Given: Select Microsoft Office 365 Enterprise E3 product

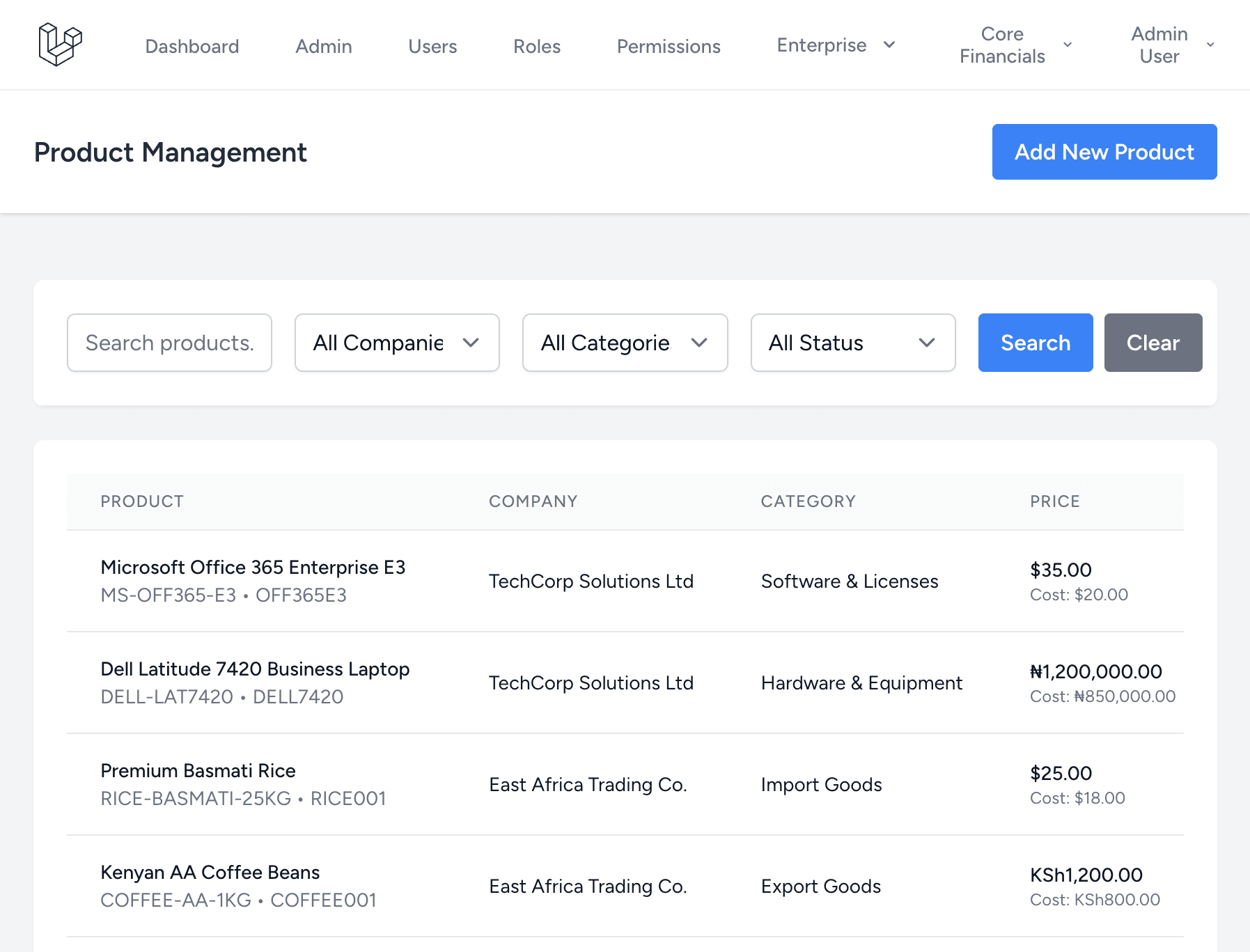Looking at the screenshot, I should click(253, 567).
